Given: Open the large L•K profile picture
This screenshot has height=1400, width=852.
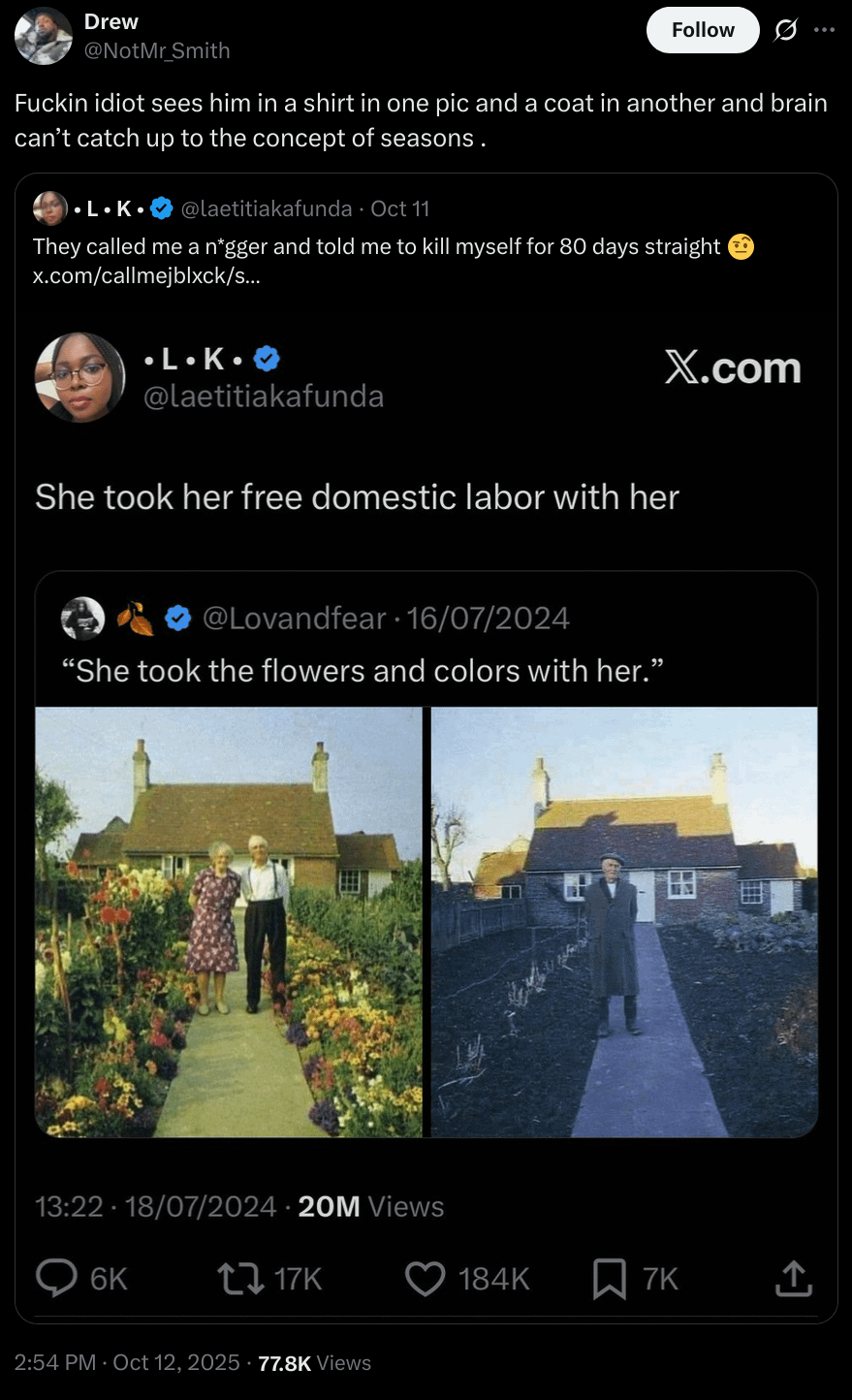Looking at the screenshot, I should tap(80, 377).
